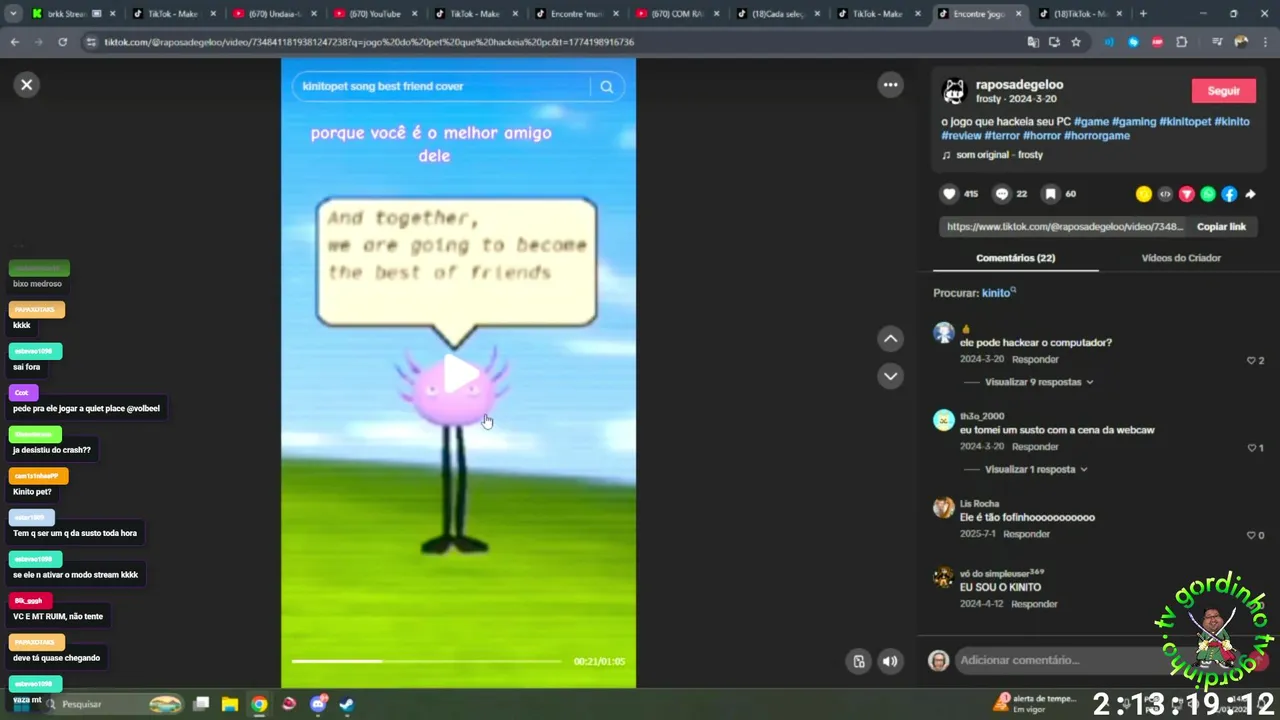This screenshot has height=720, width=1280.
Task: Reload the page
Action: pyautogui.click(x=62, y=42)
